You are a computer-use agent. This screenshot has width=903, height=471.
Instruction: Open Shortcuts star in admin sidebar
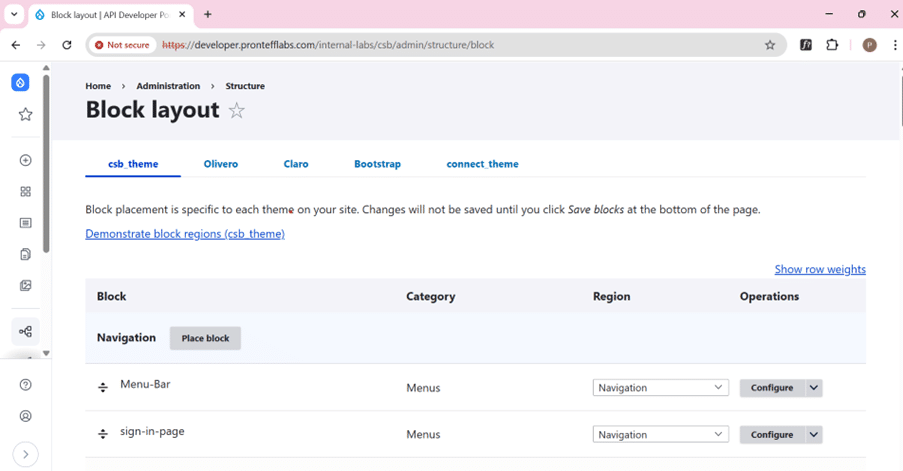click(25, 115)
